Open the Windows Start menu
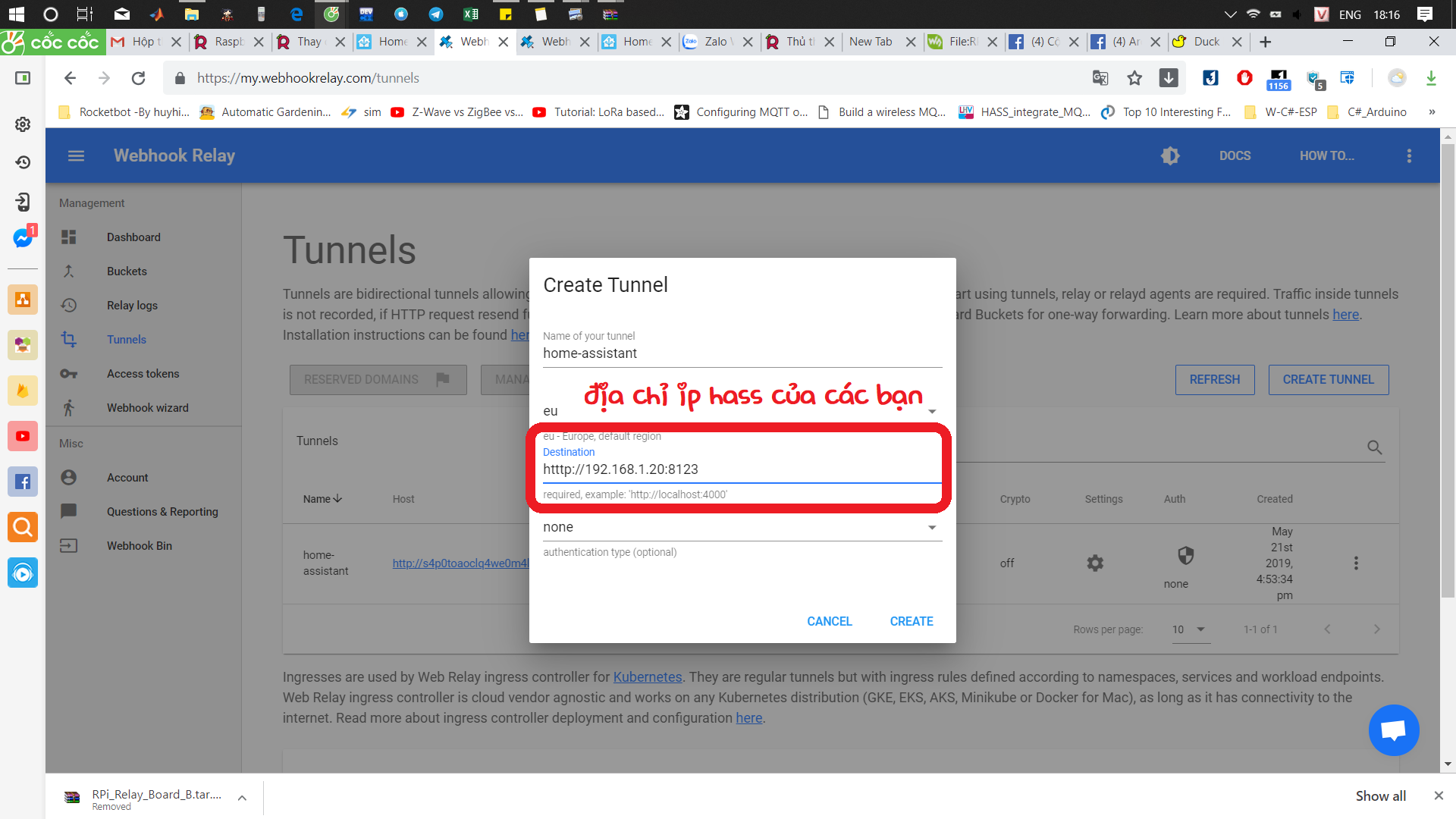 [x=16, y=14]
